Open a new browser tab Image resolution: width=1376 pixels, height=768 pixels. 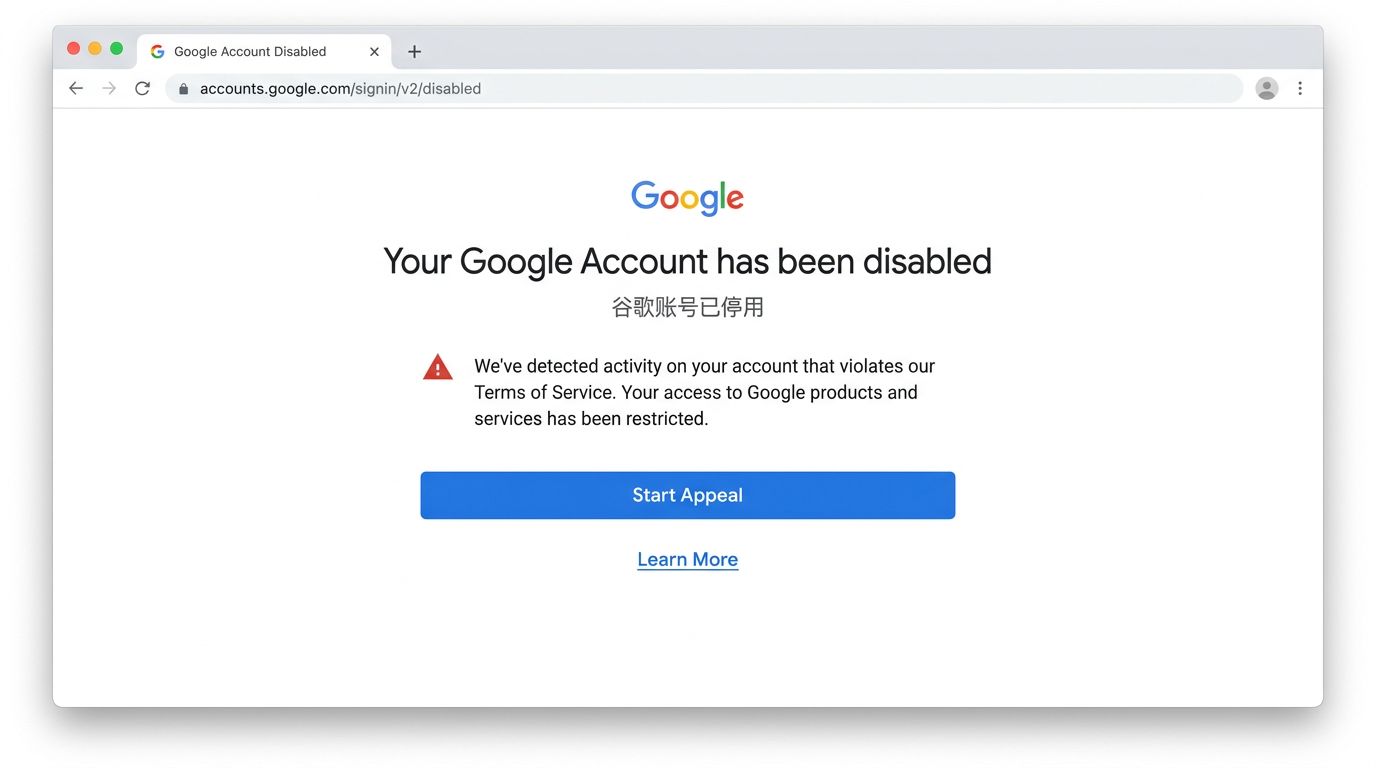414,51
